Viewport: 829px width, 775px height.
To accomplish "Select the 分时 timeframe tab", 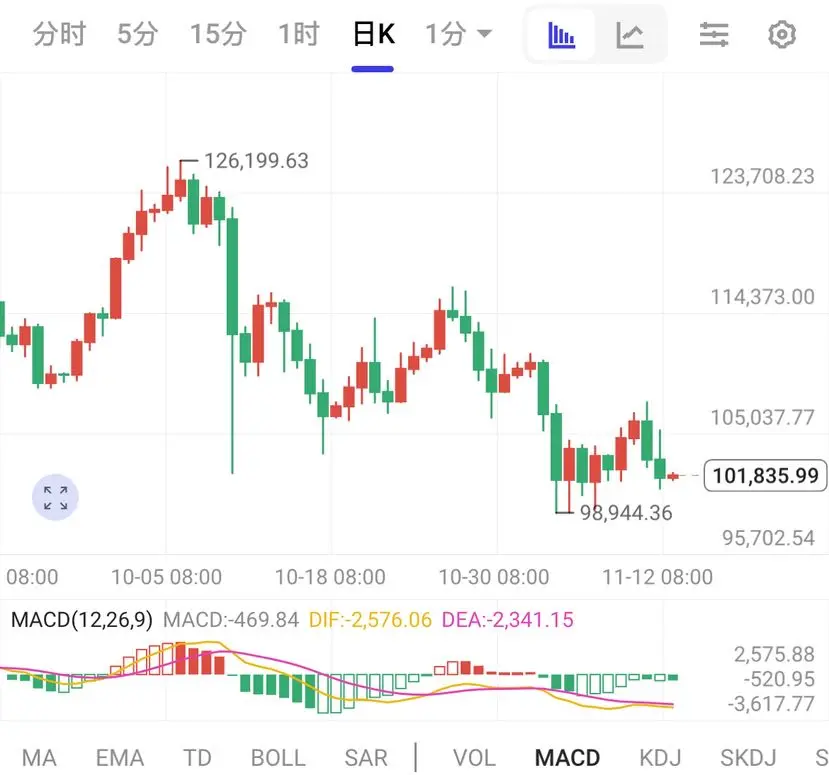I will pyautogui.click(x=59, y=34).
